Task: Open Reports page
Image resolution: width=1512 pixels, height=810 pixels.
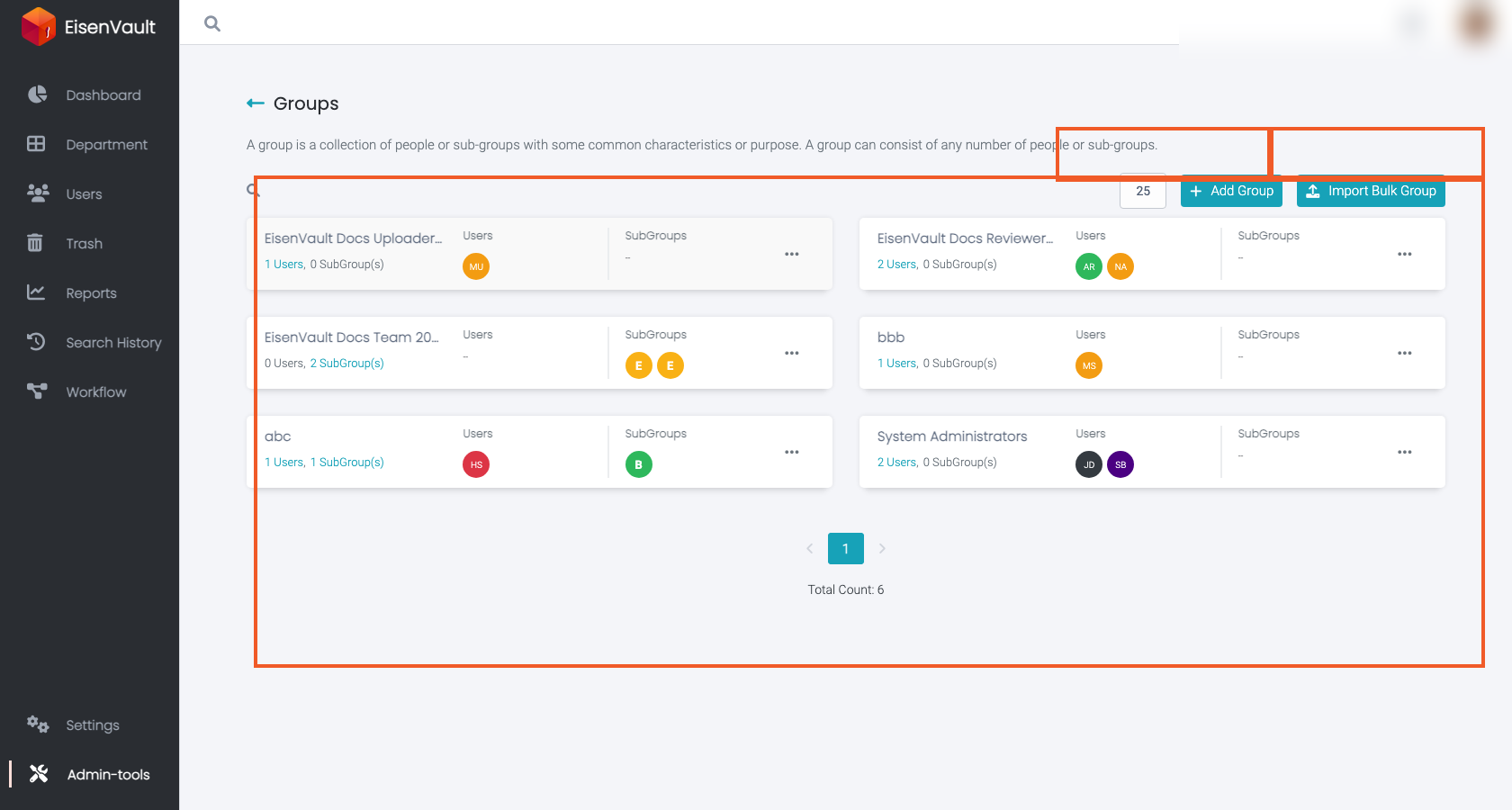Action: tap(90, 292)
